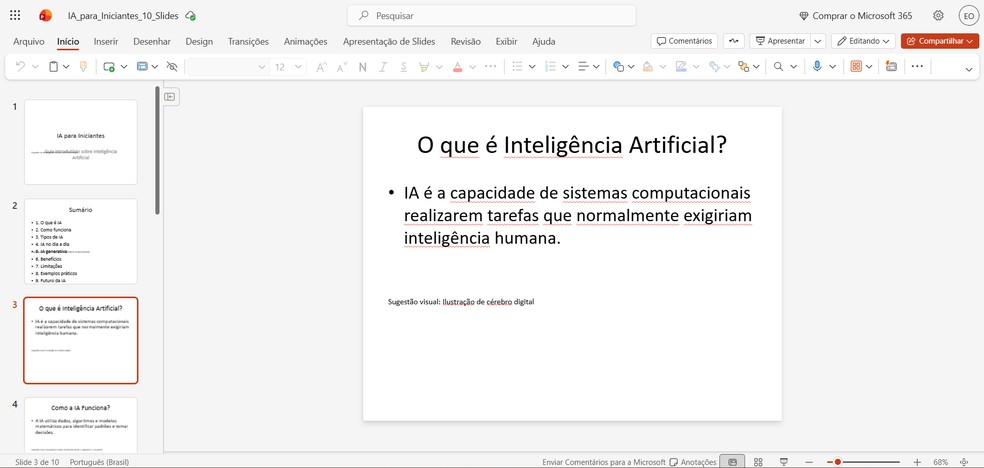The height and width of the screenshot is (468, 984).
Task: Click the New Slide icon
Action: [x=109, y=66]
